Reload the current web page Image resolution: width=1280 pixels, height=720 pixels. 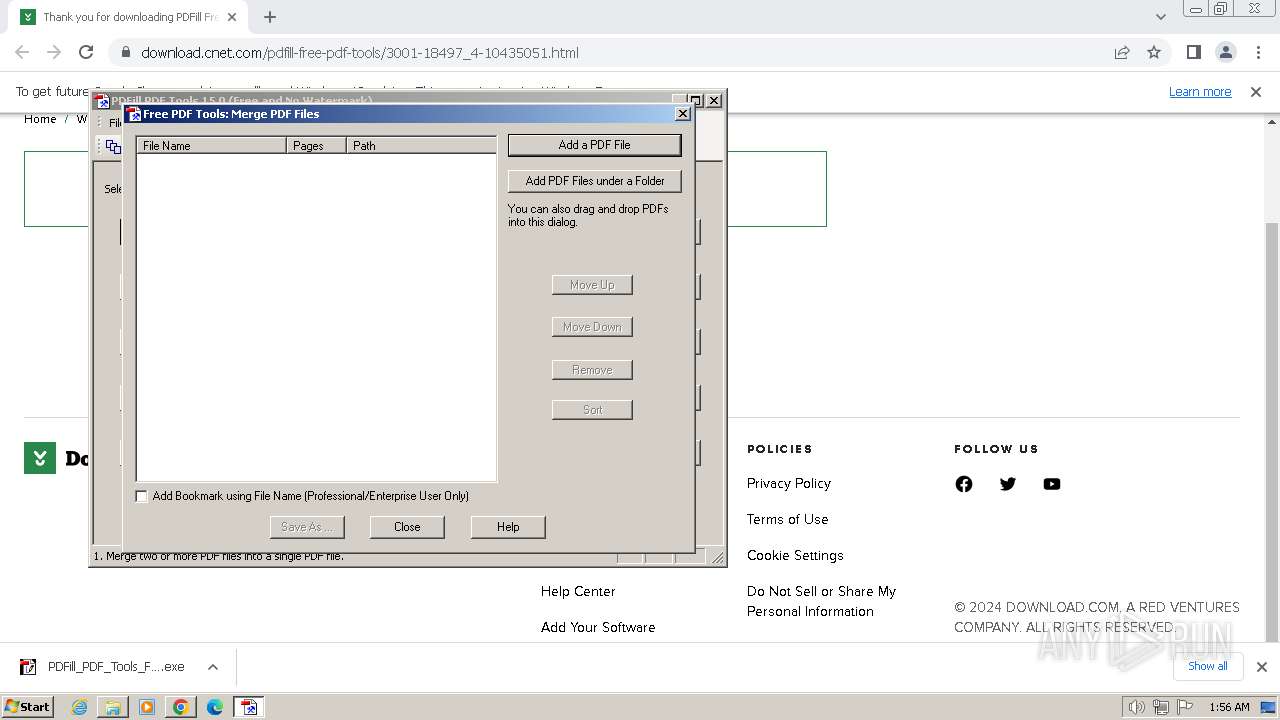click(86, 52)
